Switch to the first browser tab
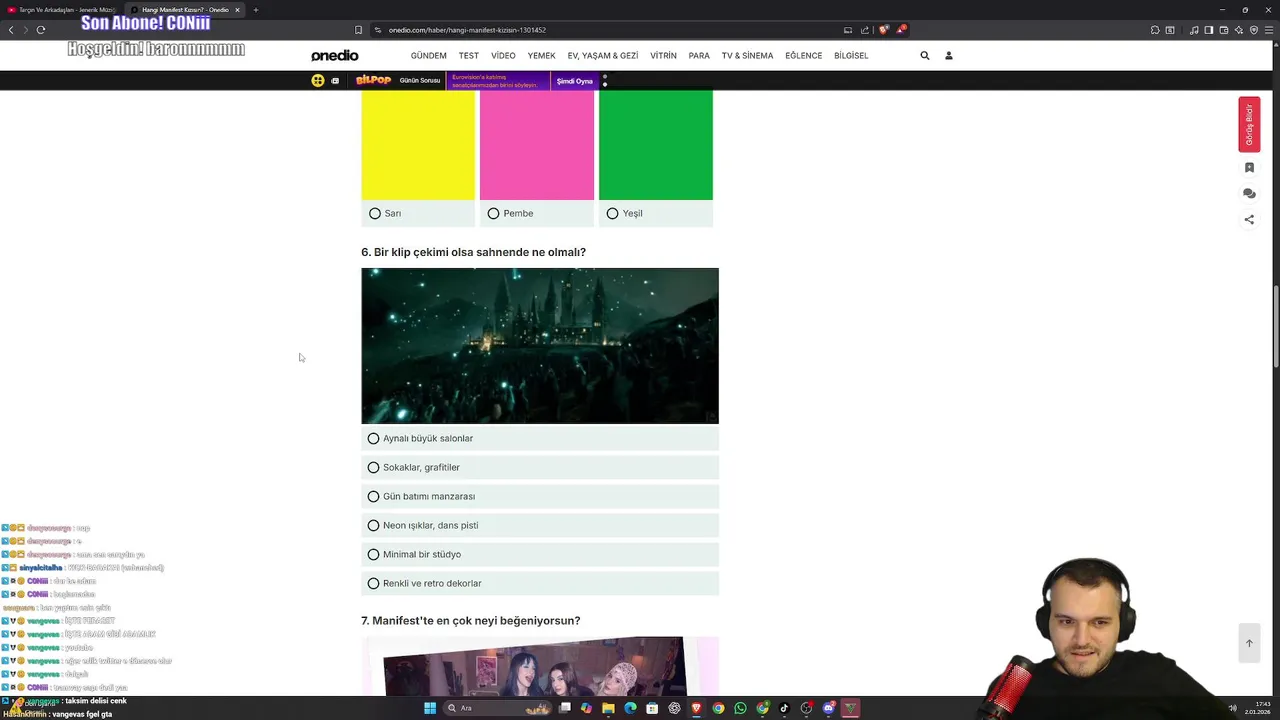 point(62,10)
